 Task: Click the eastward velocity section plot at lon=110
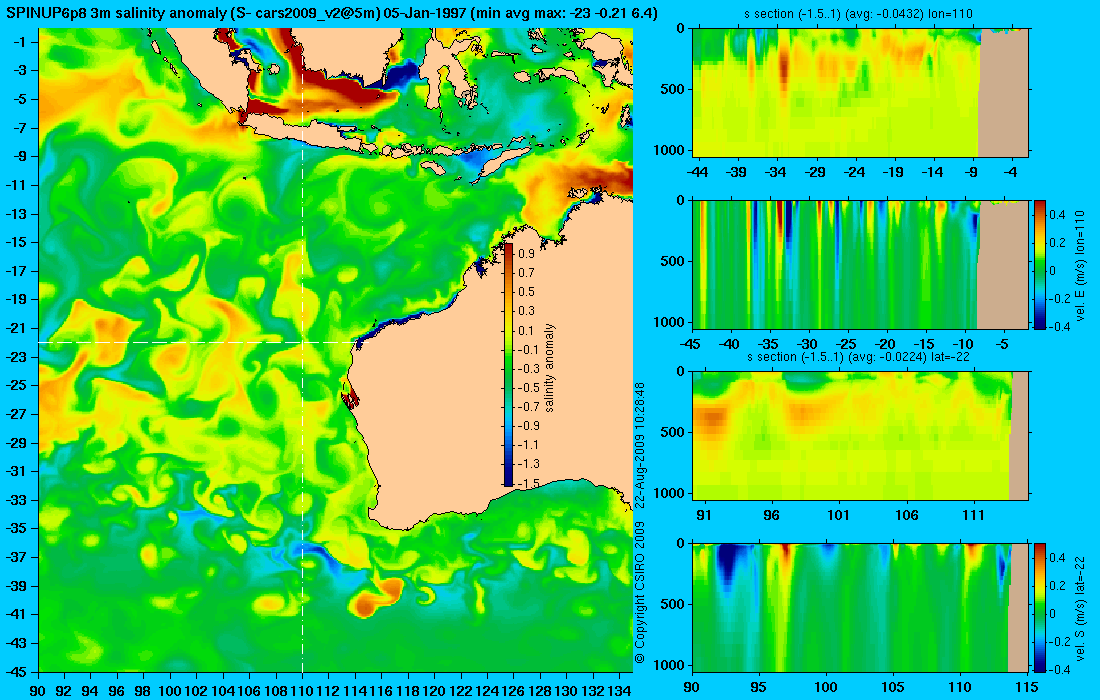coord(861,264)
